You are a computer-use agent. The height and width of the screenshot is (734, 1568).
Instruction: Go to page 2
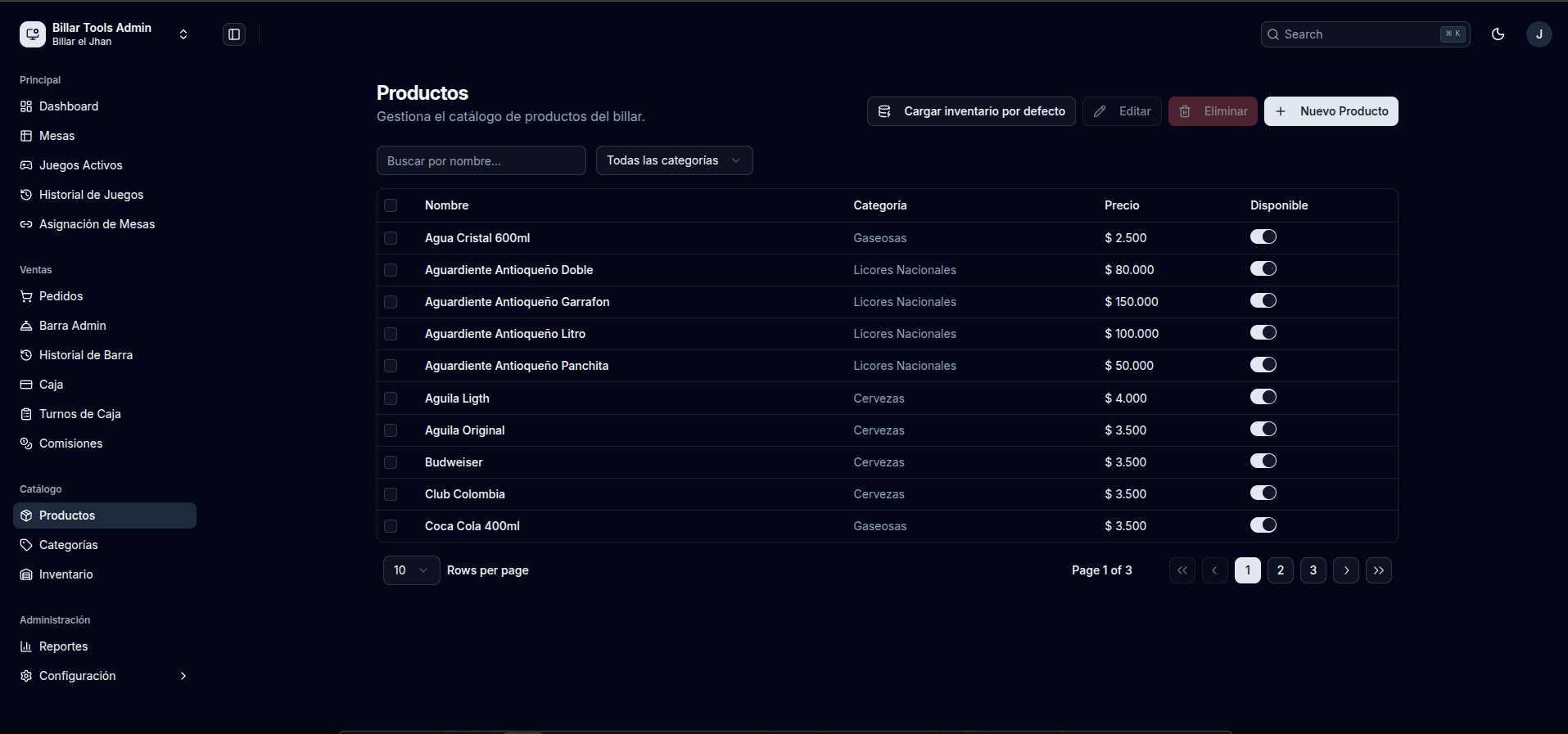coord(1281,570)
